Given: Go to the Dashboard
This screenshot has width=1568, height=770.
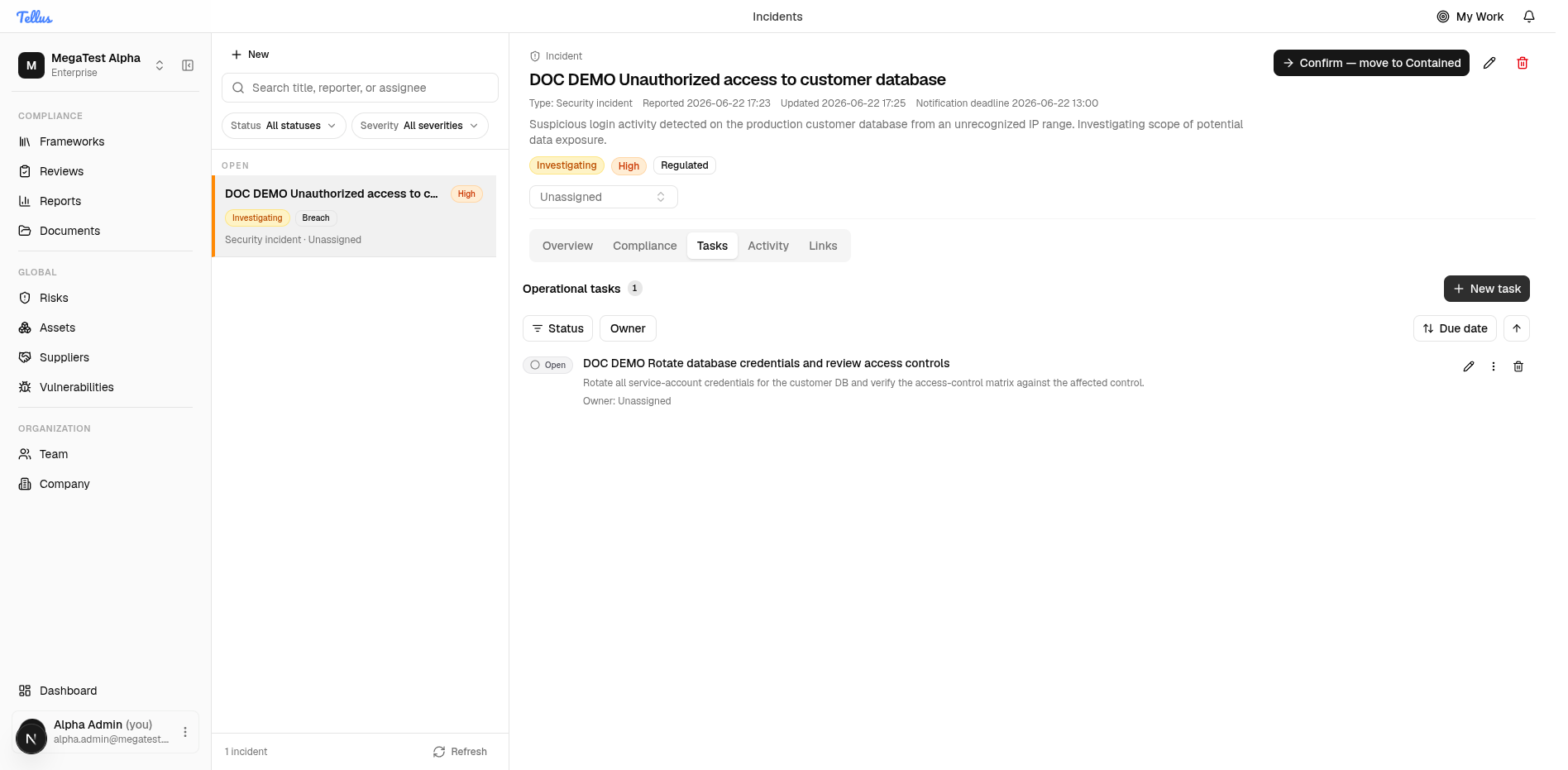Looking at the screenshot, I should [105, 691].
